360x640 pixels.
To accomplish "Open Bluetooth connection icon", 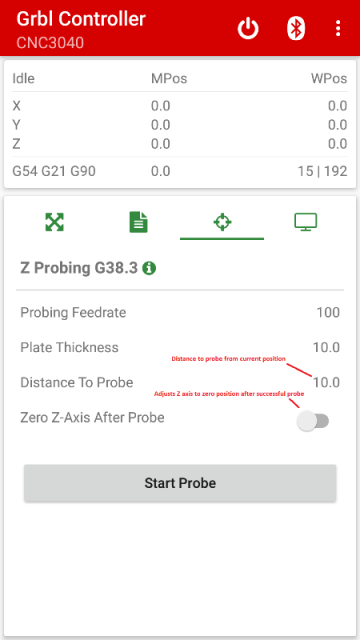I will (296, 29).
